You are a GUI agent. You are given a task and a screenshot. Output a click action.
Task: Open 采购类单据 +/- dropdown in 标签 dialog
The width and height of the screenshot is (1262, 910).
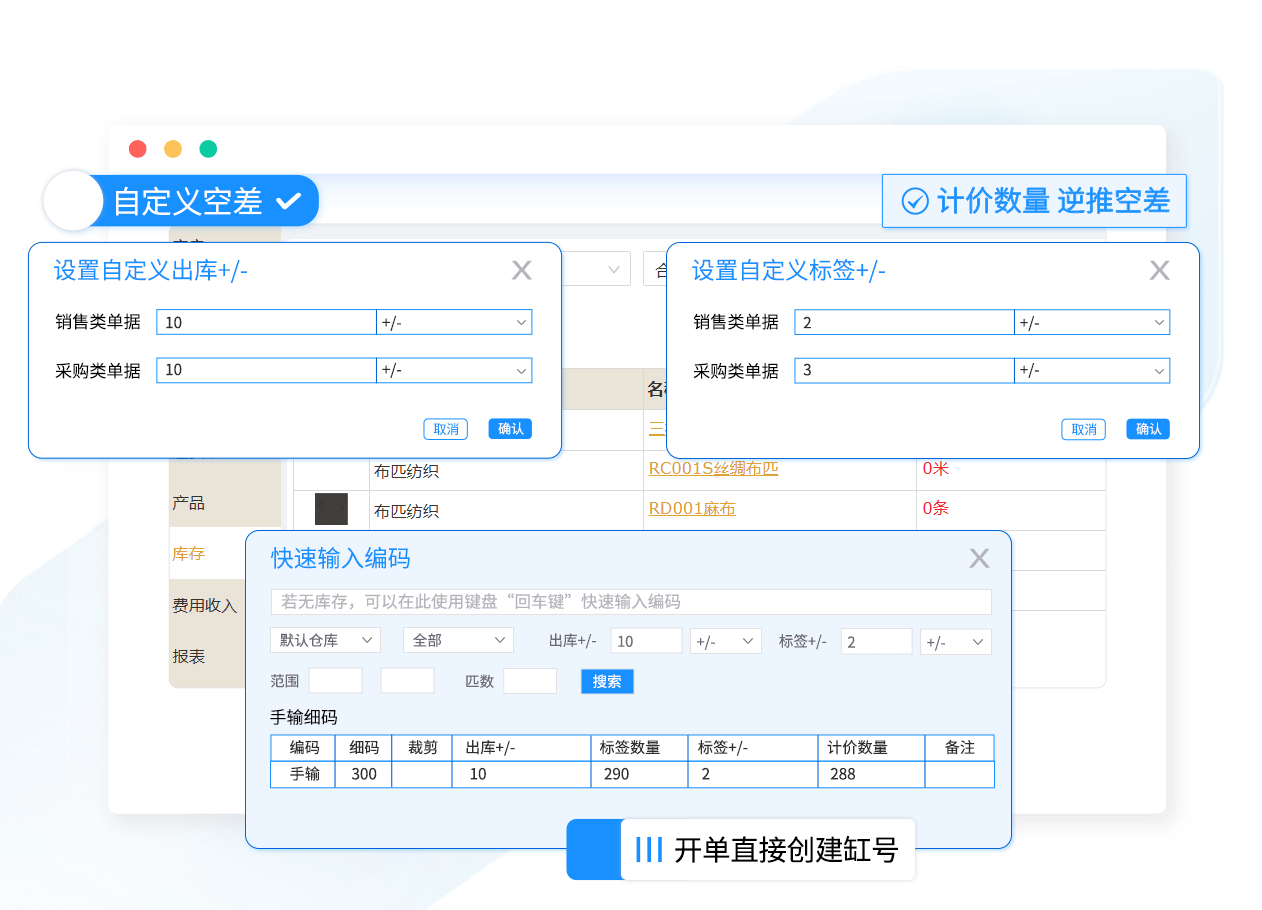click(1092, 370)
